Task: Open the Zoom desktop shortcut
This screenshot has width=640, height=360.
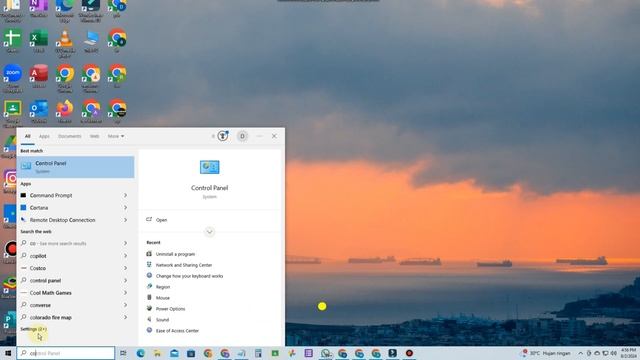Action: [x=13, y=78]
